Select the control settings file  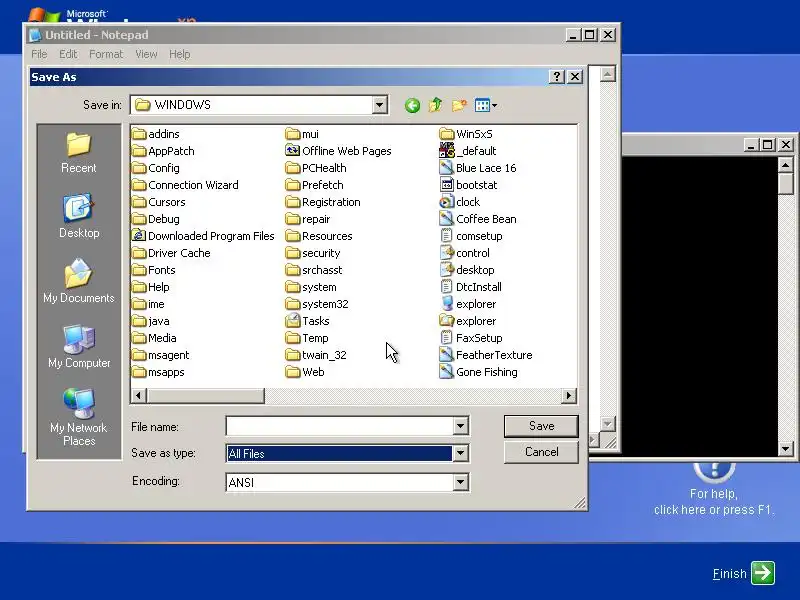point(464,253)
